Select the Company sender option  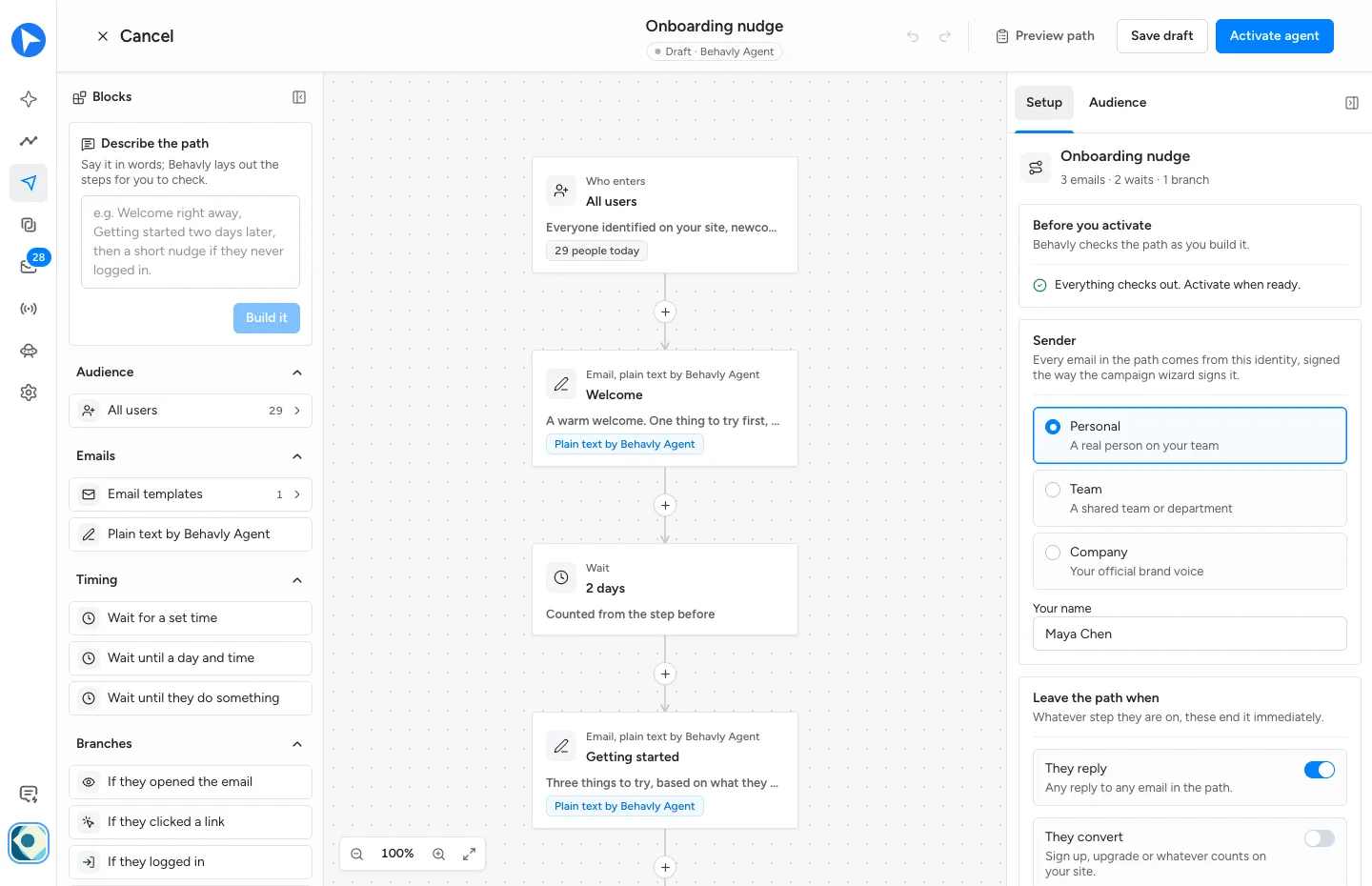1190,561
